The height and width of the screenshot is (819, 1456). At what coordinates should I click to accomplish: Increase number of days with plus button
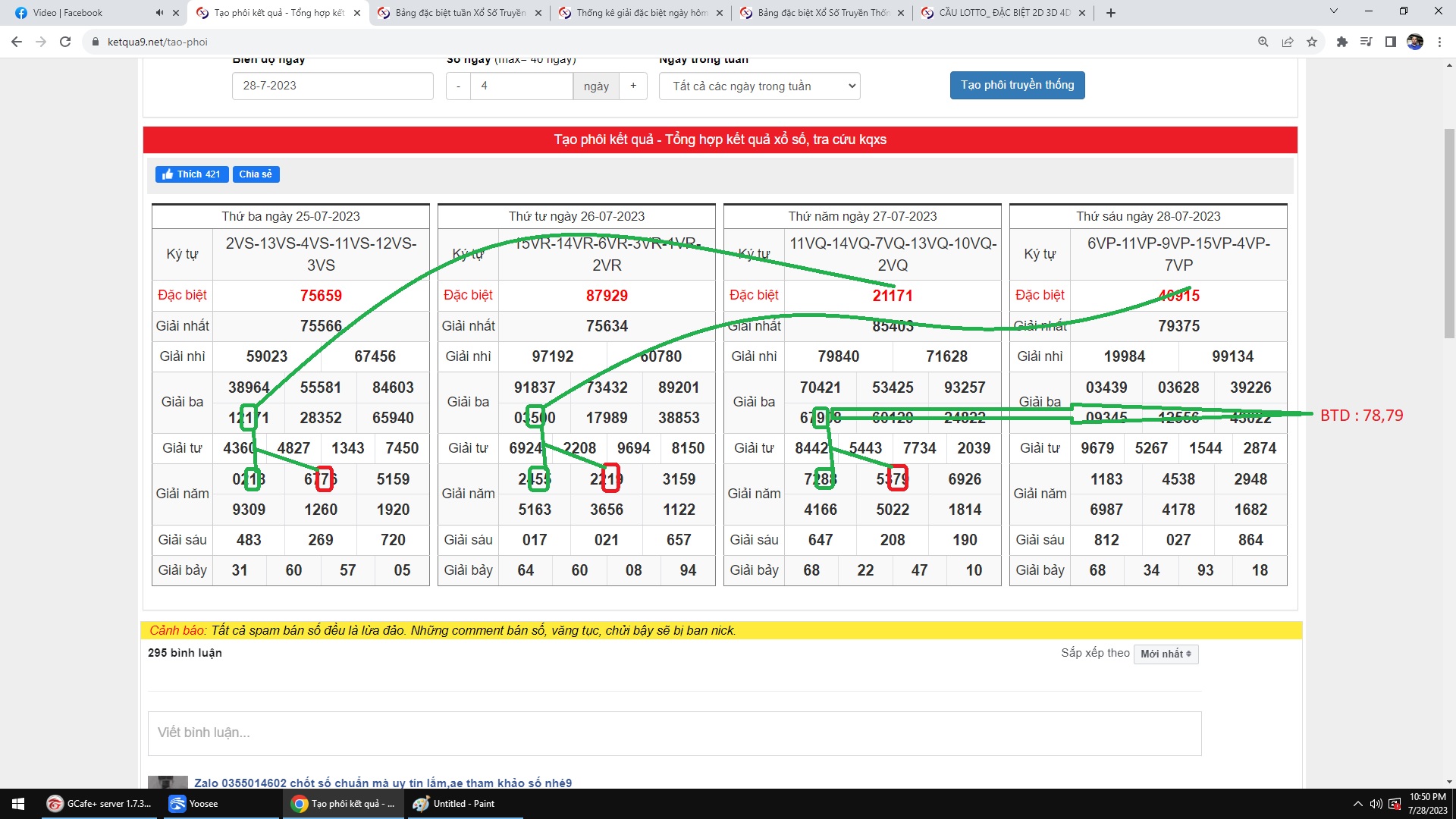633,86
